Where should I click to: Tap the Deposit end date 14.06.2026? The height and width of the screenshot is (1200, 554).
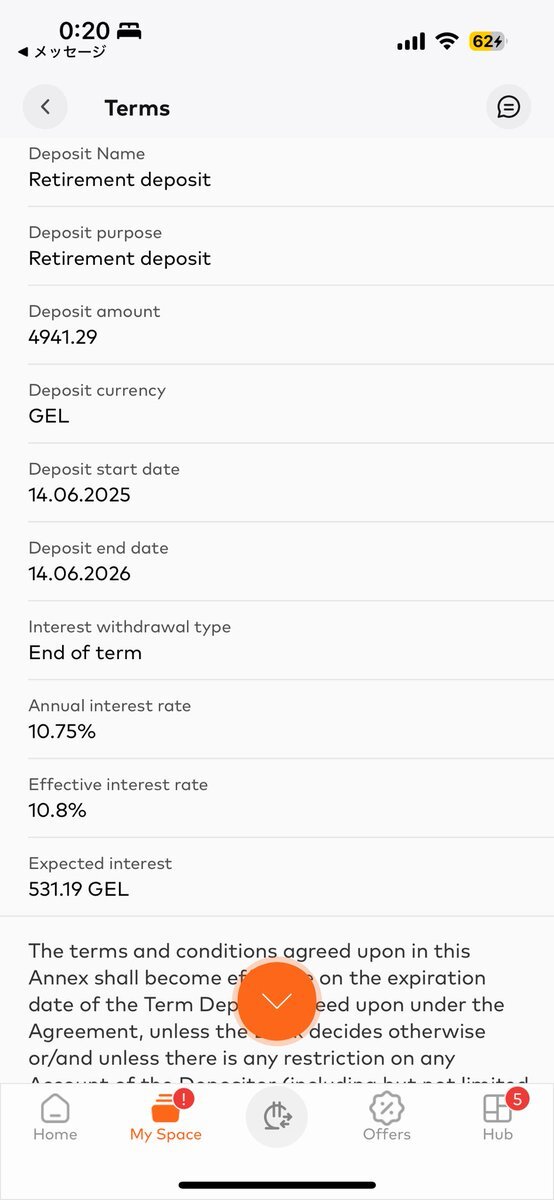(x=80, y=573)
